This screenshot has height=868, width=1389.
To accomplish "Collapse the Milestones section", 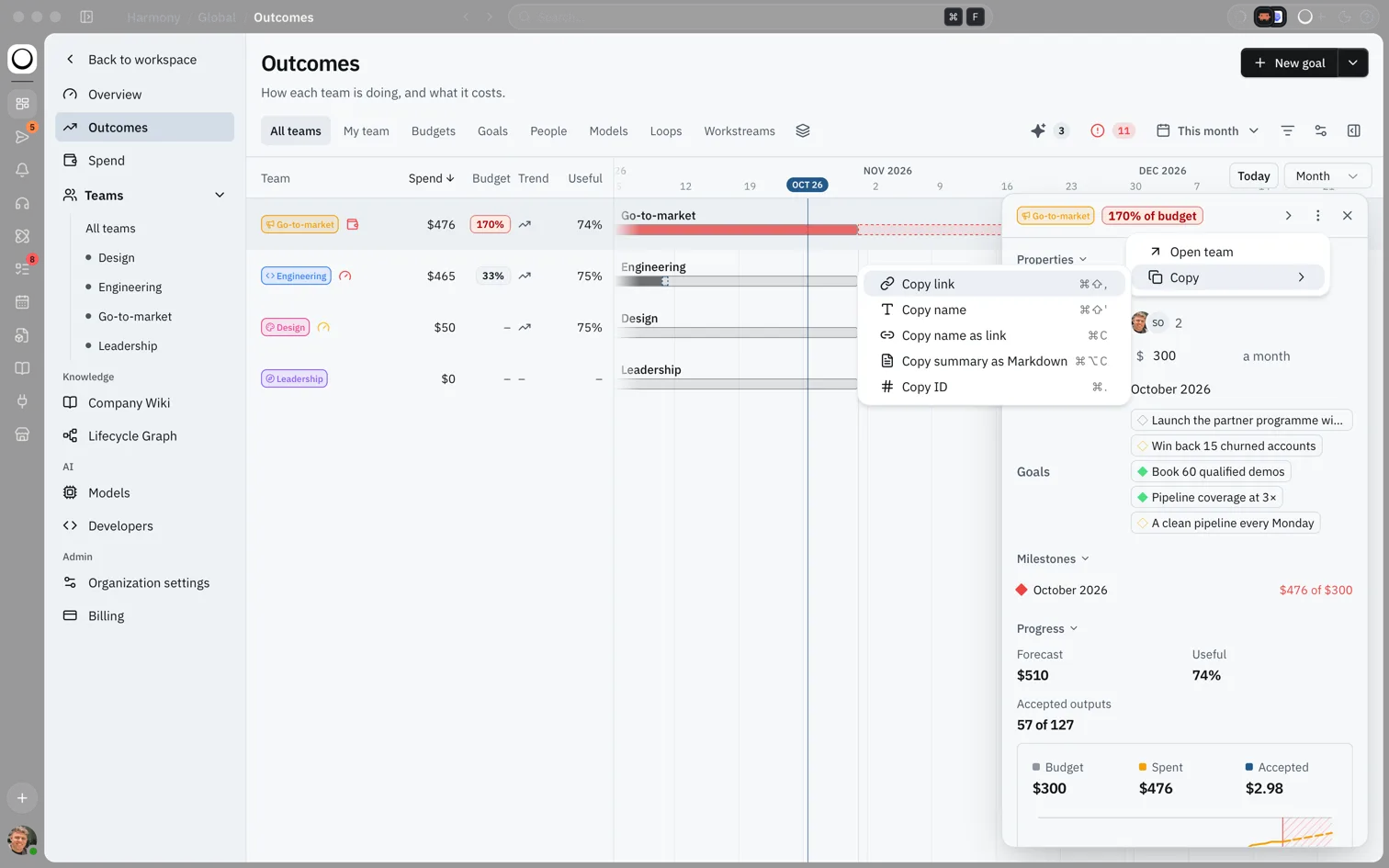I will tap(1053, 558).
